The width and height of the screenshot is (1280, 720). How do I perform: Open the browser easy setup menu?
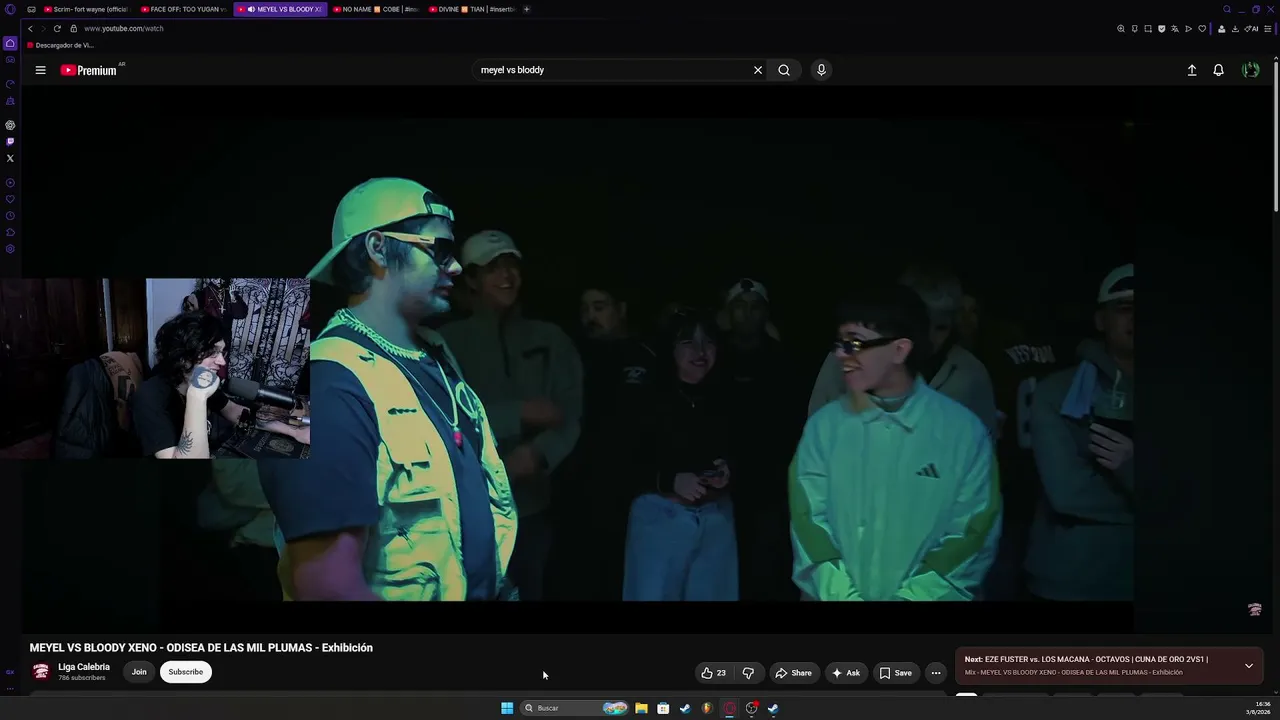point(1267,29)
